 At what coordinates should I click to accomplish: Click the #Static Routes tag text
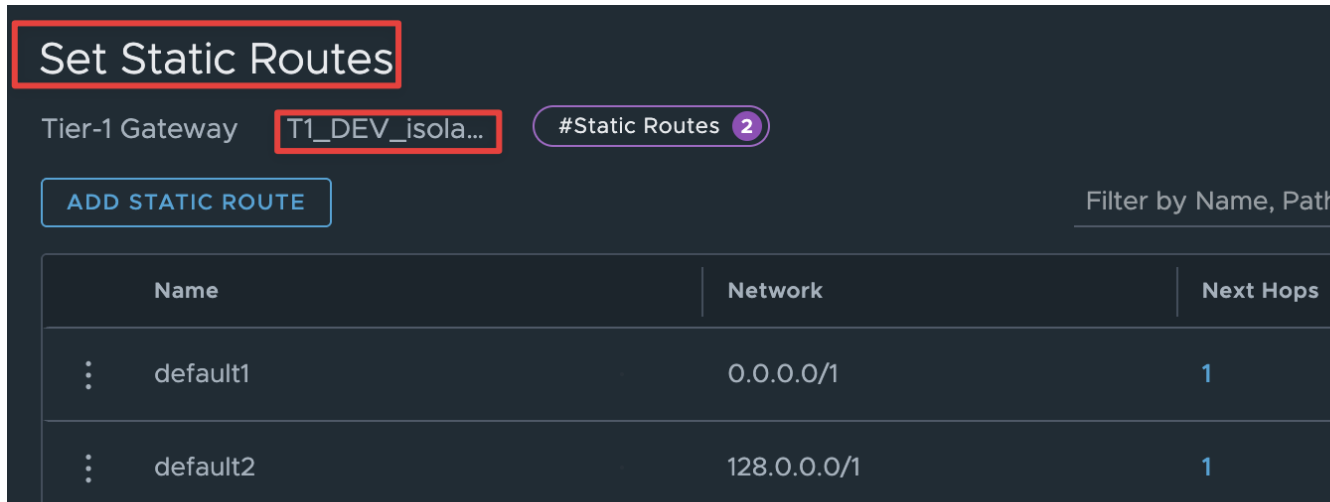click(x=639, y=127)
